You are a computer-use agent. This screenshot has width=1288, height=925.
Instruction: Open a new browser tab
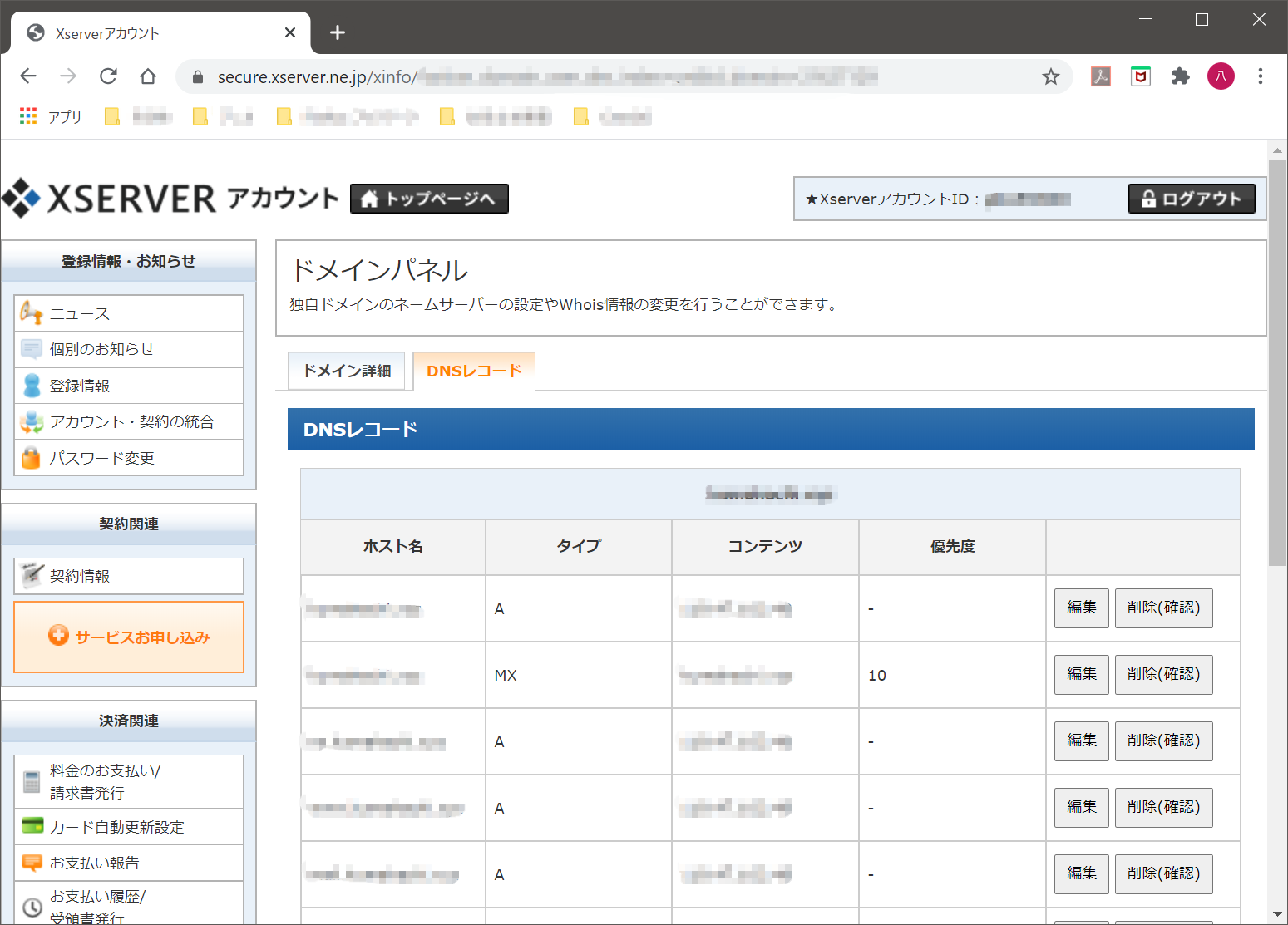(337, 32)
